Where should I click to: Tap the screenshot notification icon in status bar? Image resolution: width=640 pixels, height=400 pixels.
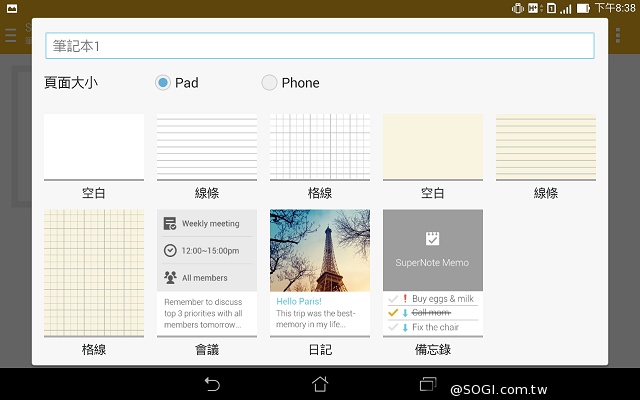tap(12, 8)
